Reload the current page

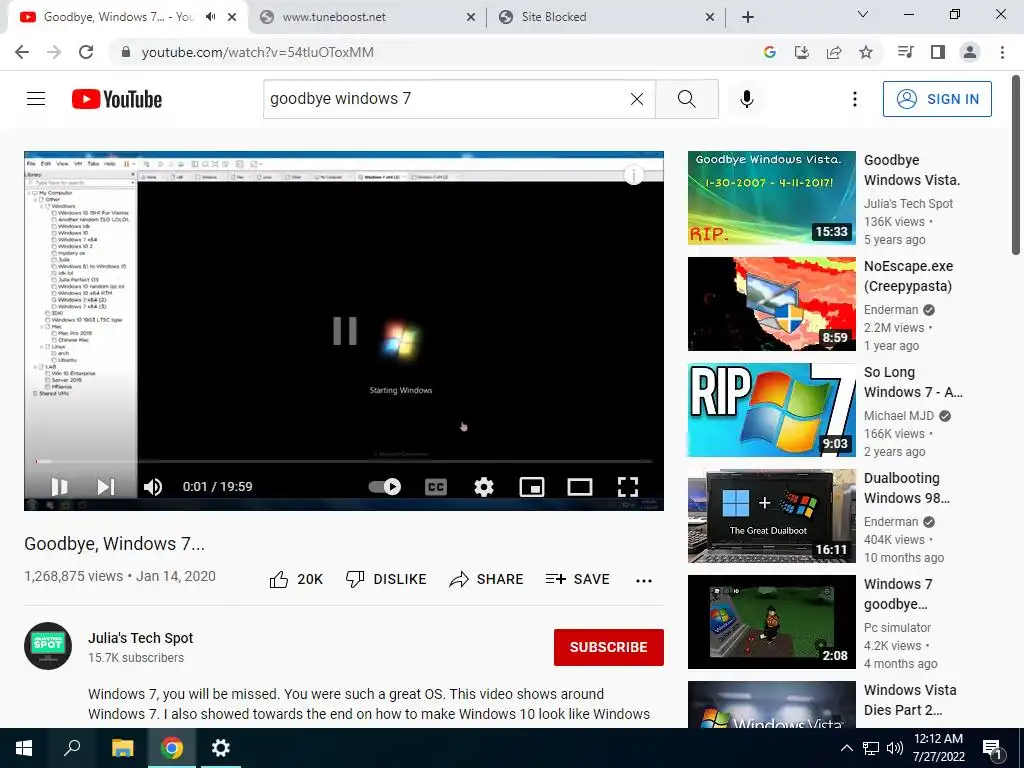click(x=86, y=52)
